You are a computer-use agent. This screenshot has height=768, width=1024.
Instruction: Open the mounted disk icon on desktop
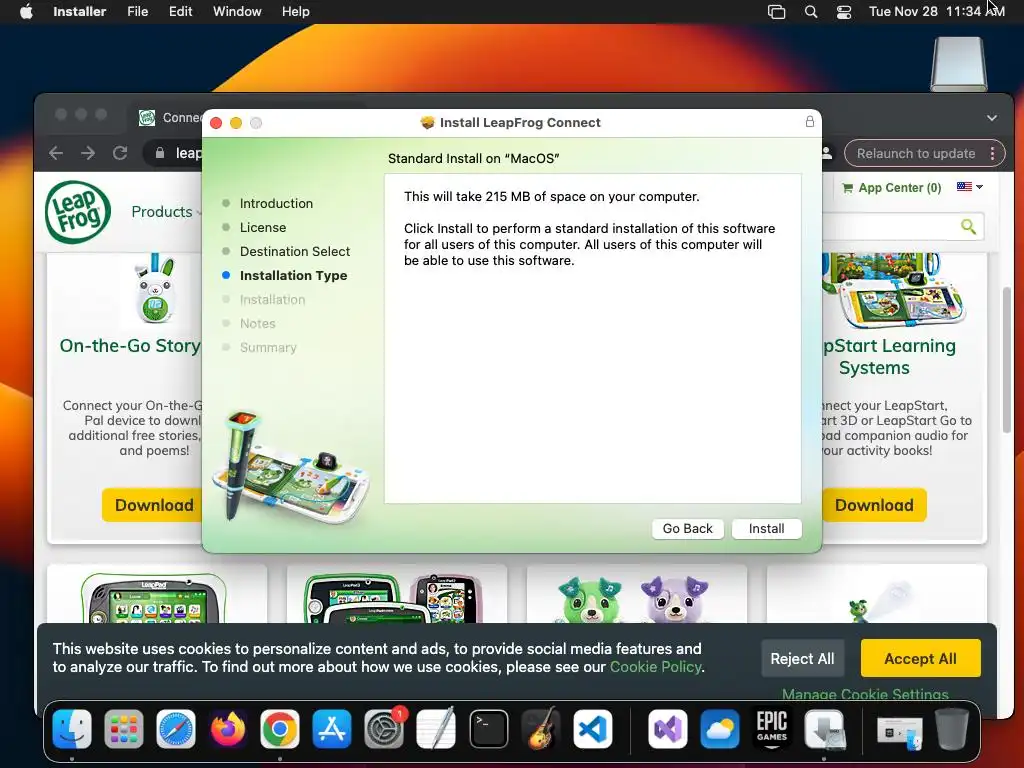[x=959, y=63]
